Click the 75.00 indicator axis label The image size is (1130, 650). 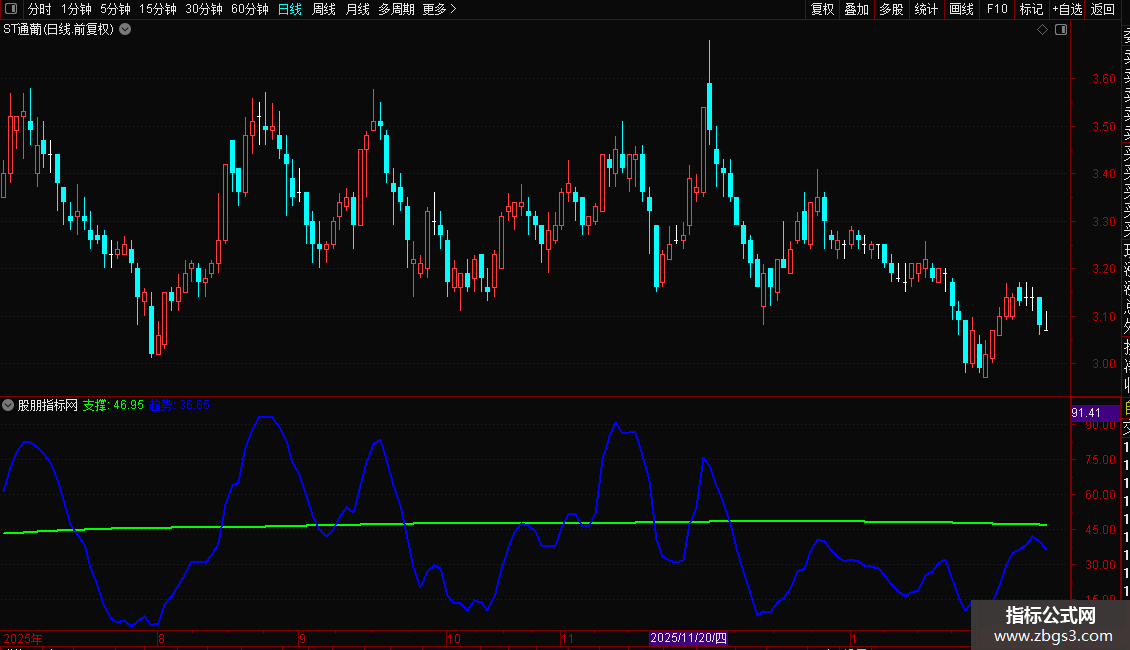pyautogui.click(x=1100, y=460)
